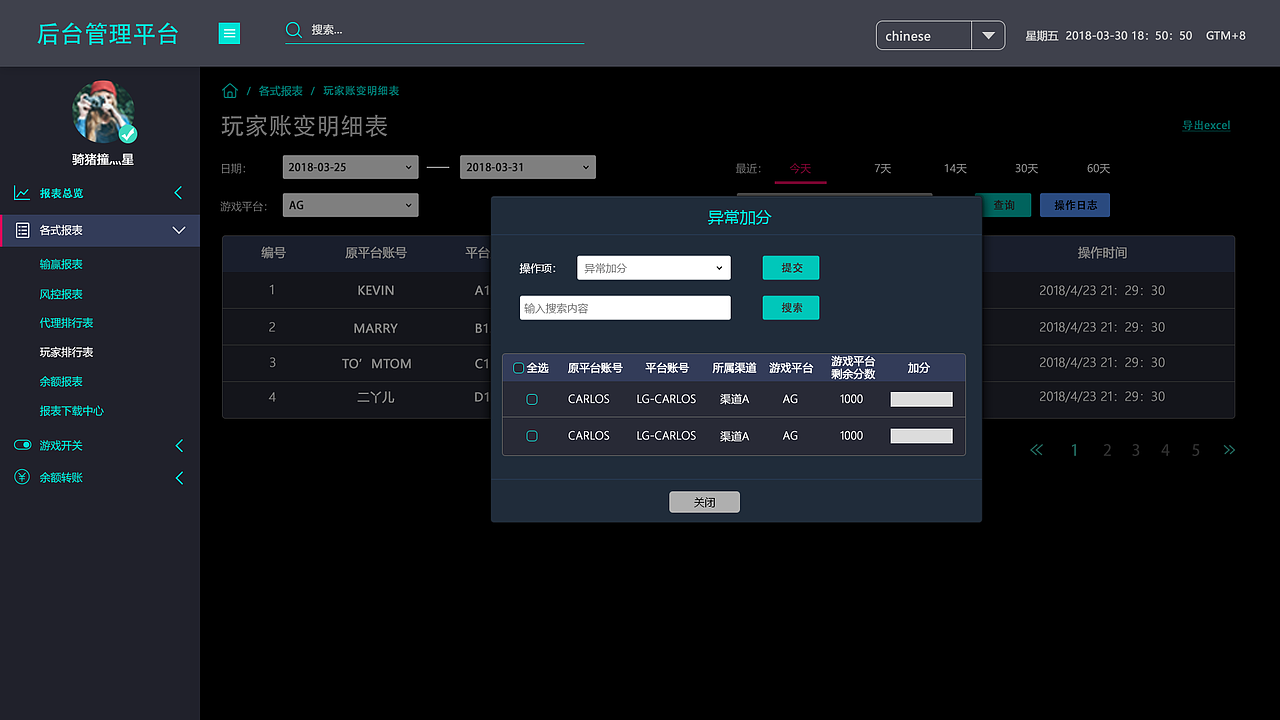Select the 报表总览 chart icon in sidebar
Viewport: 1280px width, 720px height.
pyautogui.click(x=21, y=192)
